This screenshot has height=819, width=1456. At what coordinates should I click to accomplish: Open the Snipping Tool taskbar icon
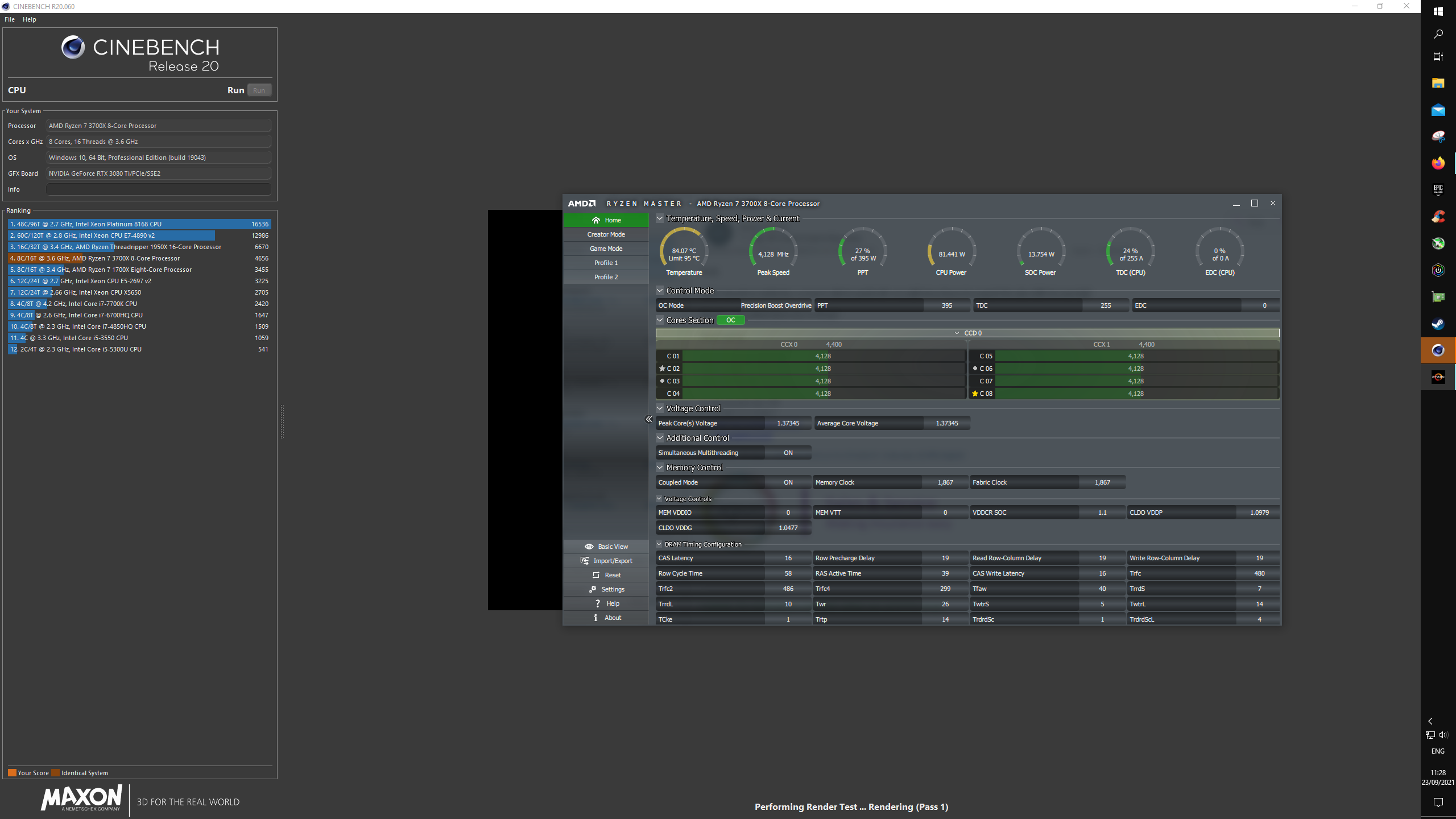1438,136
